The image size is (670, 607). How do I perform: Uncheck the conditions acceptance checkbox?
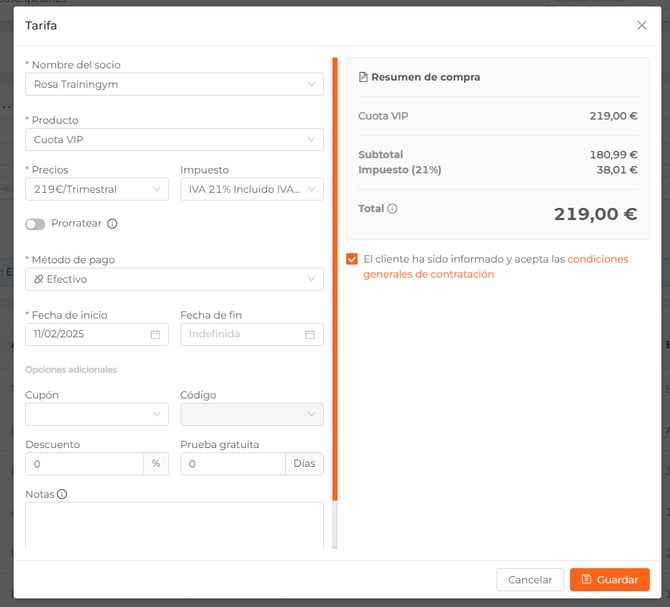(x=352, y=259)
